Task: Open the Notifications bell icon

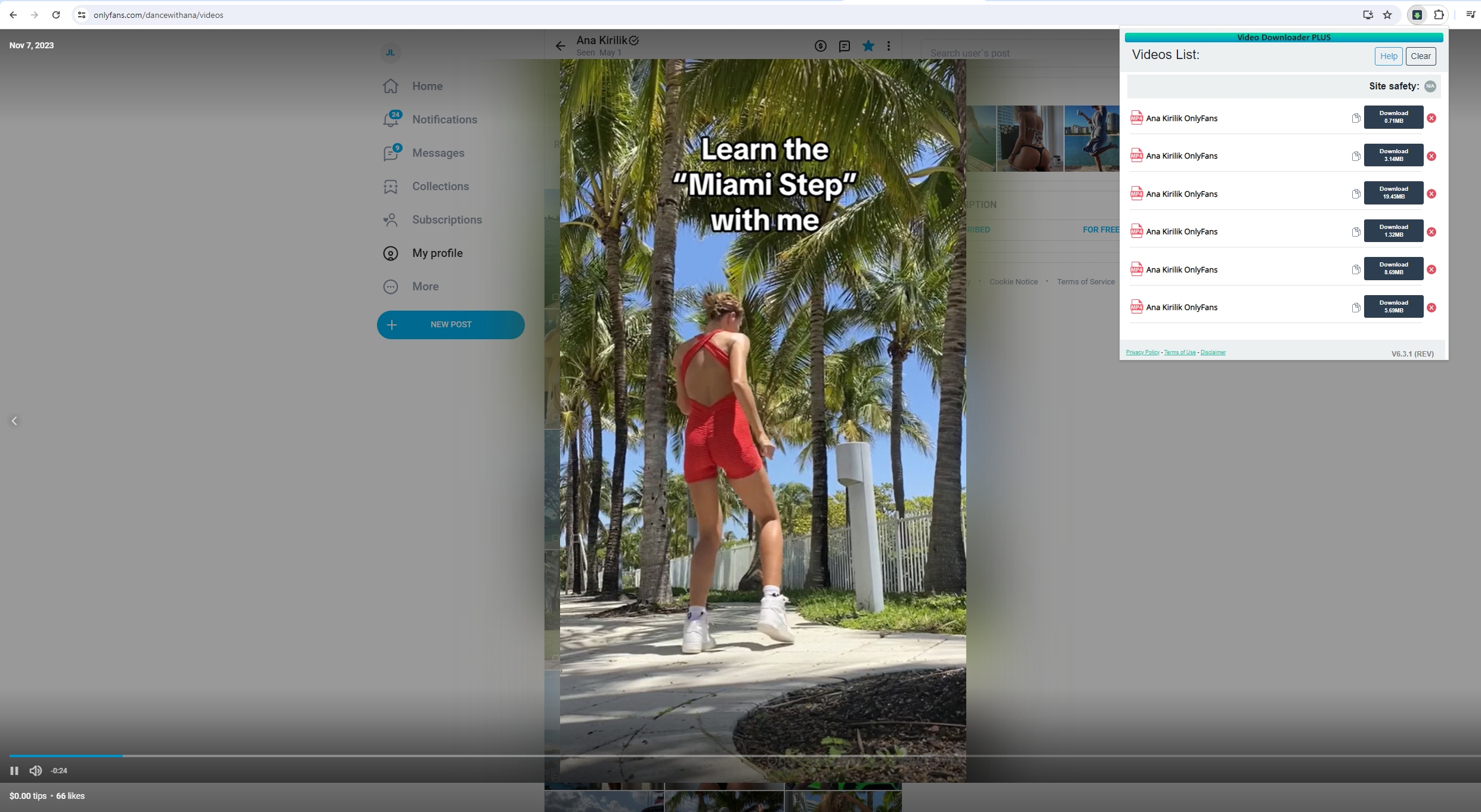Action: (x=391, y=119)
